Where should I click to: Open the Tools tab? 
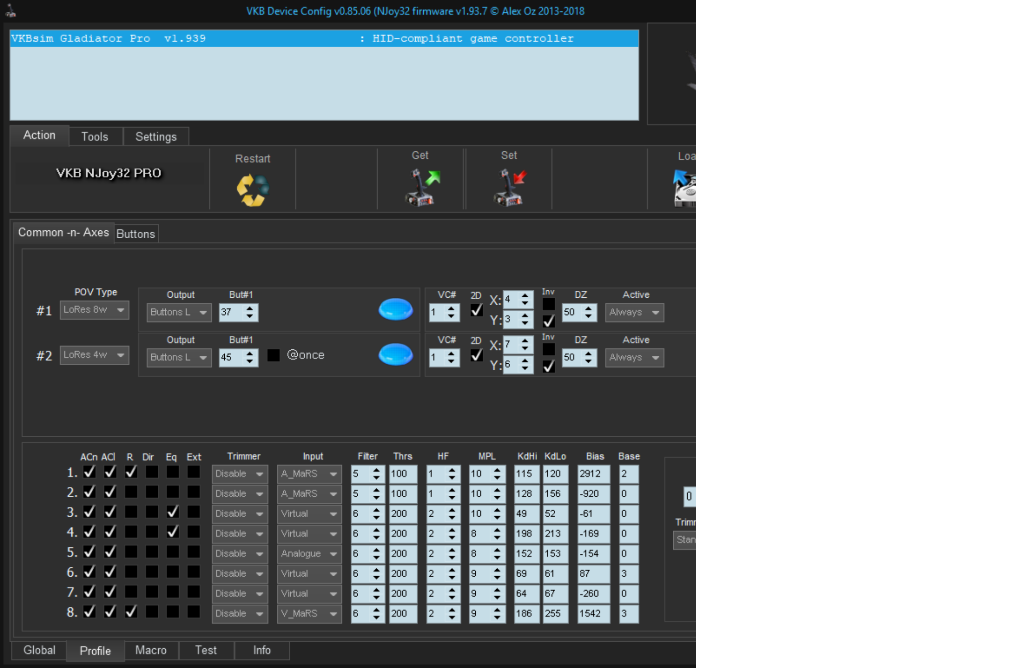95,136
